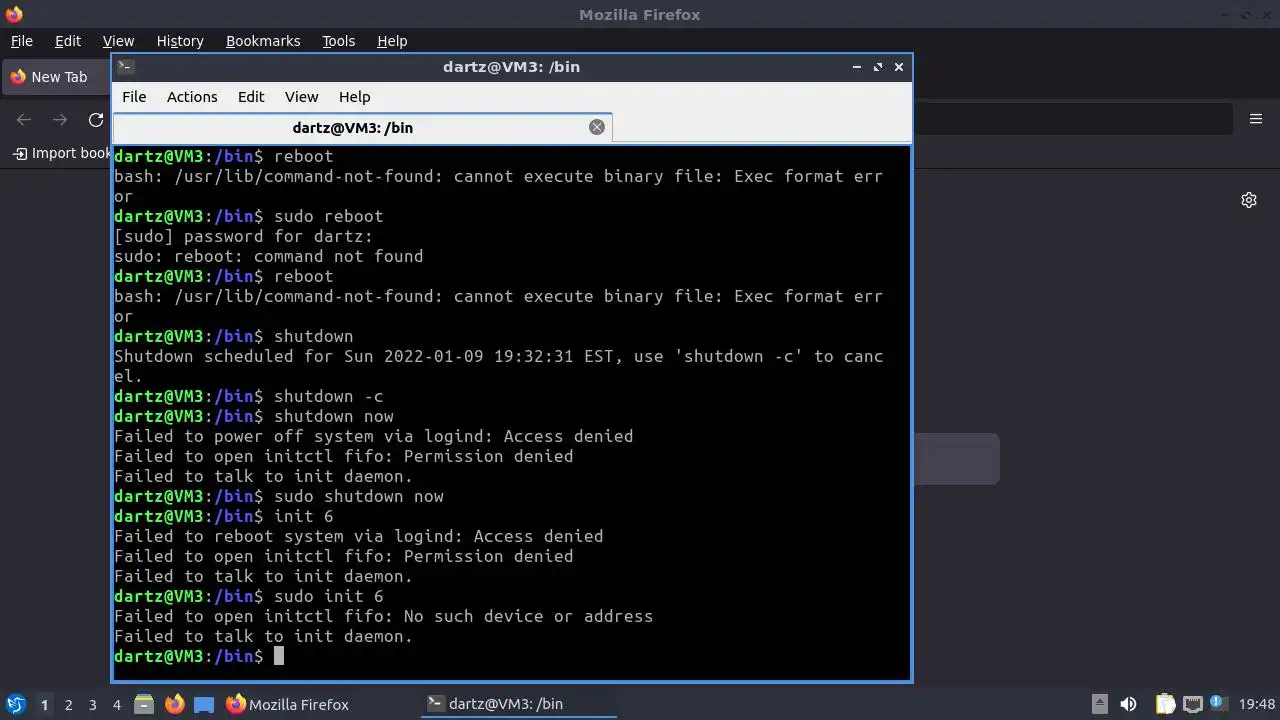The height and width of the screenshot is (720, 1280).
Task: Close the dartz@VM3: /bin terminal tab
Action: [597, 127]
